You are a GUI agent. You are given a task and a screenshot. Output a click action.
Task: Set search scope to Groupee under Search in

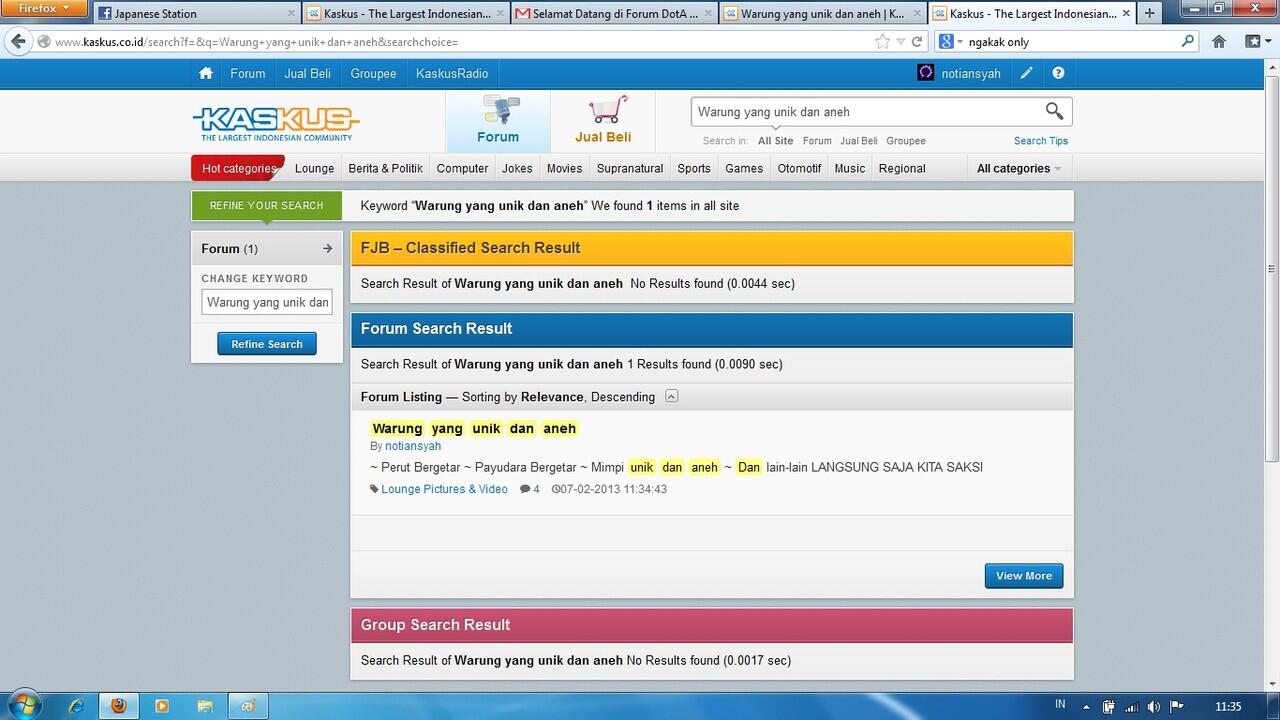906,141
